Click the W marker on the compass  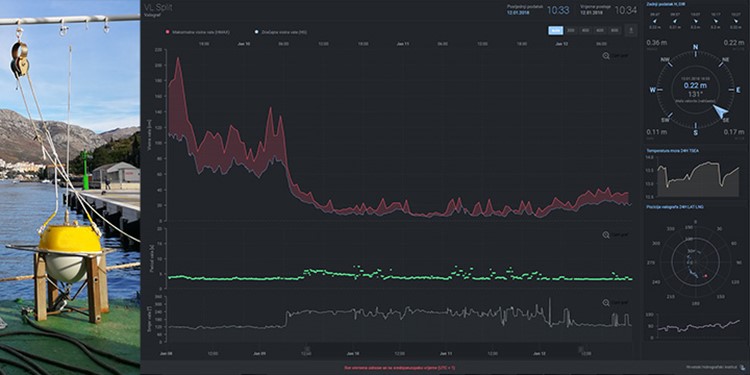(652, 90)
